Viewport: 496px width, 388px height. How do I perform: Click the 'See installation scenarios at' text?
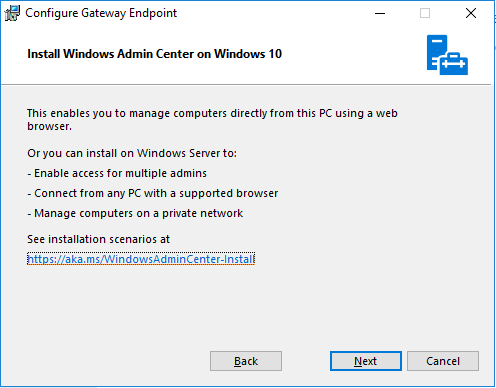99,239
